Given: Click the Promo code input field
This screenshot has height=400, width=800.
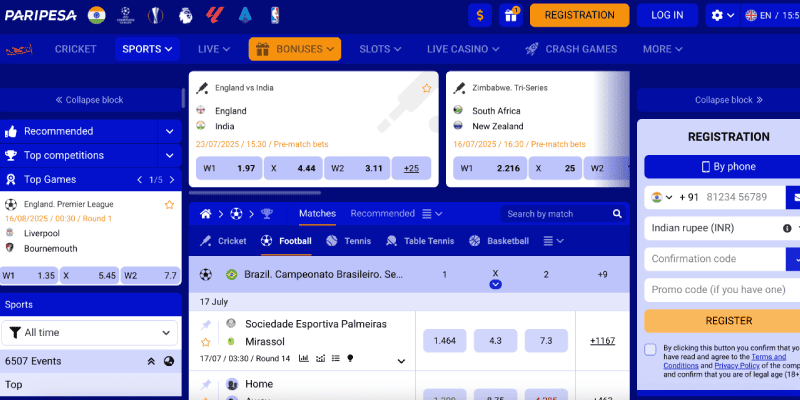Looking at the screenshot, I should [722, 290].
